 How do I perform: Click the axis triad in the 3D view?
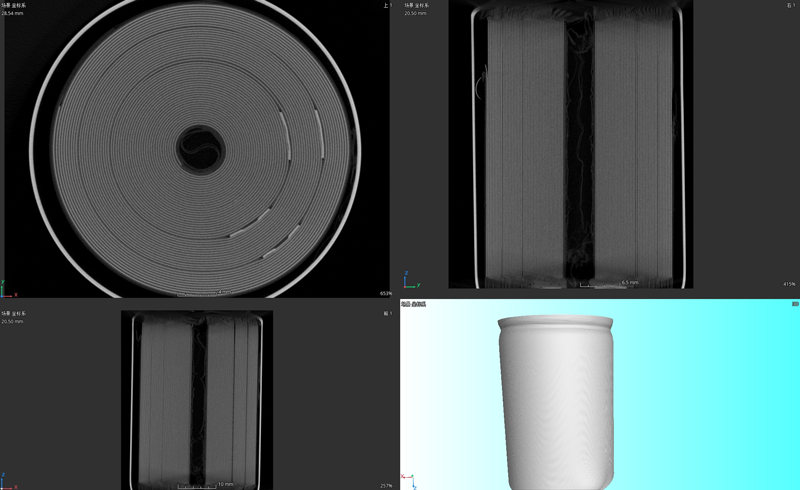point(408,479)
